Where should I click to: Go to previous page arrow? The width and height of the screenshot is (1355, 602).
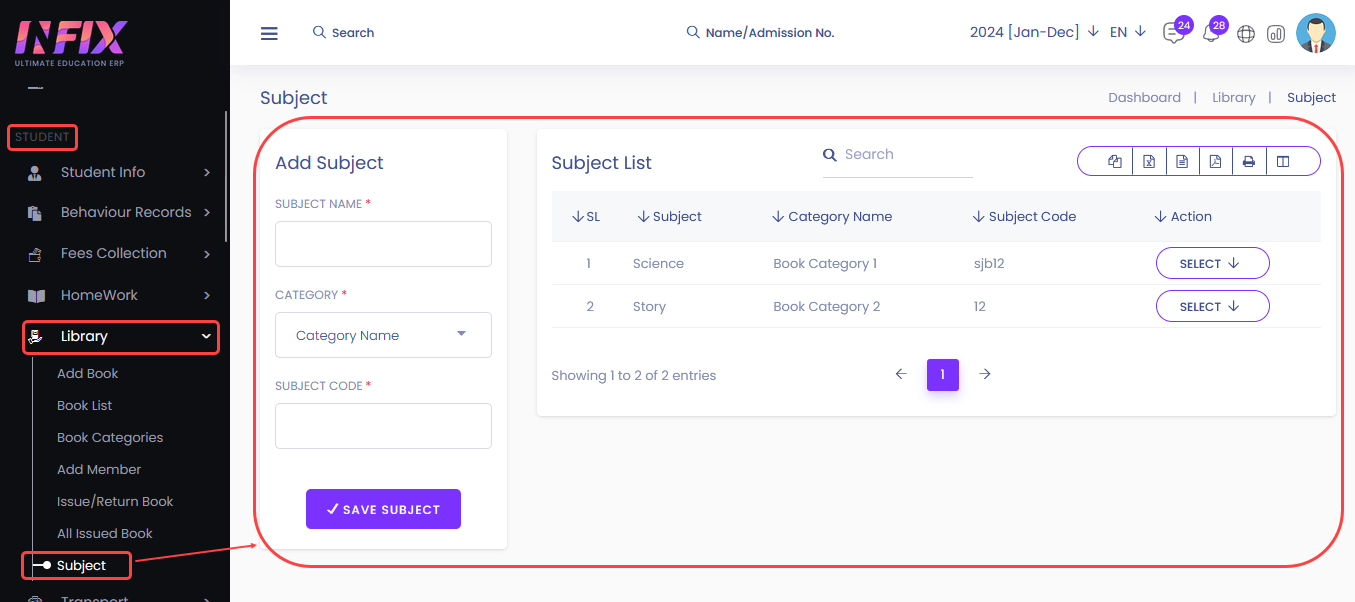click(x=900, y=374)
